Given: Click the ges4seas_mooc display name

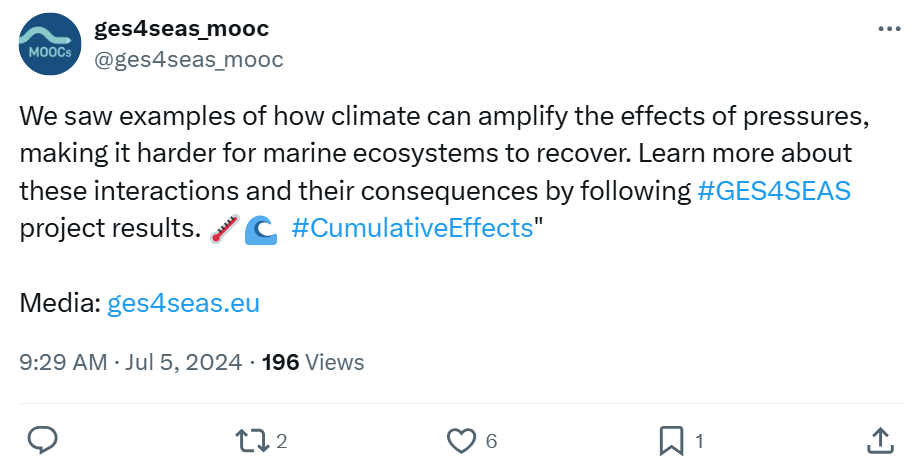Looking at the screenshot, I should pos(181,29).
